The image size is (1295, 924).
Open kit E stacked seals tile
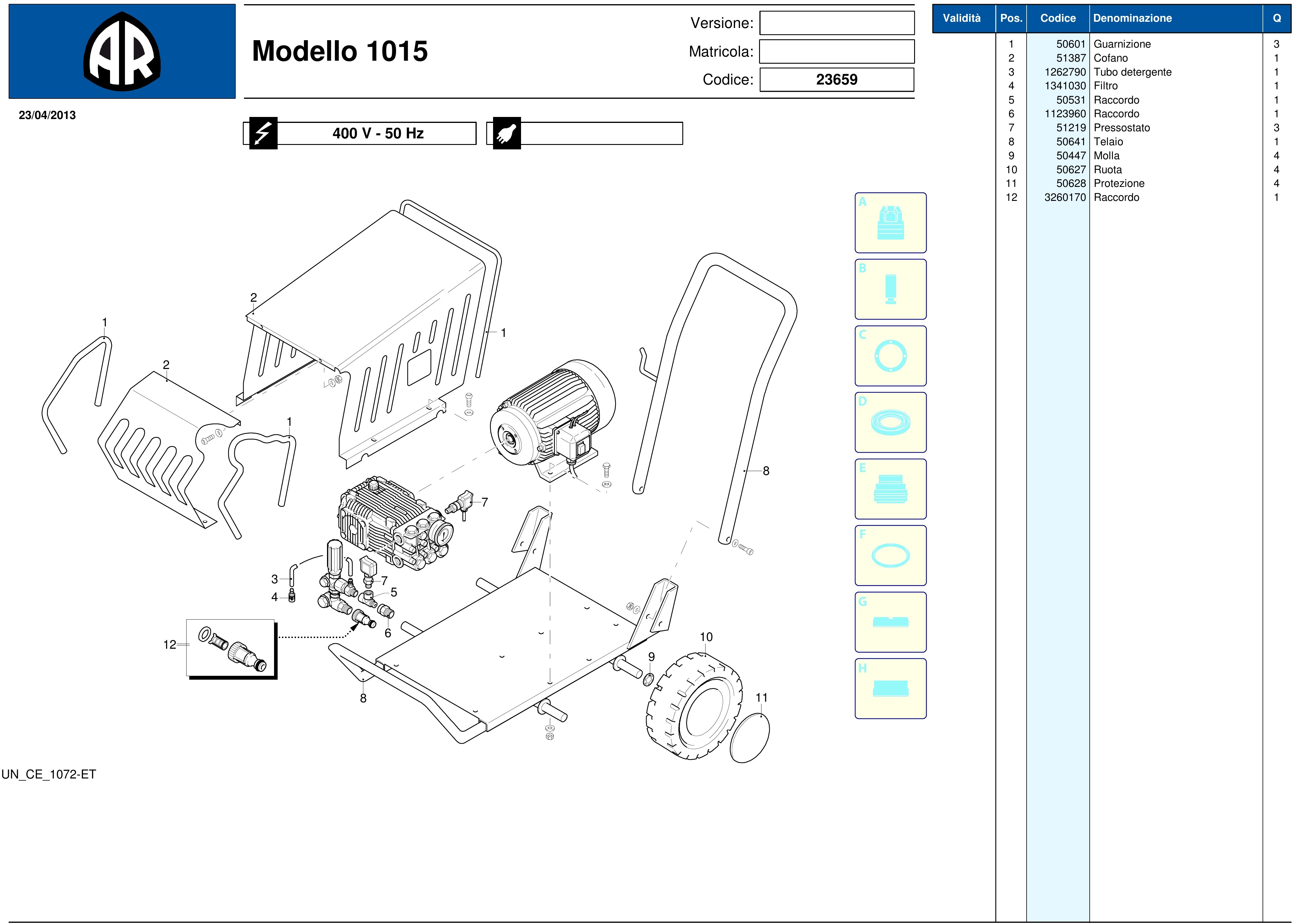[x=890, y=489]
